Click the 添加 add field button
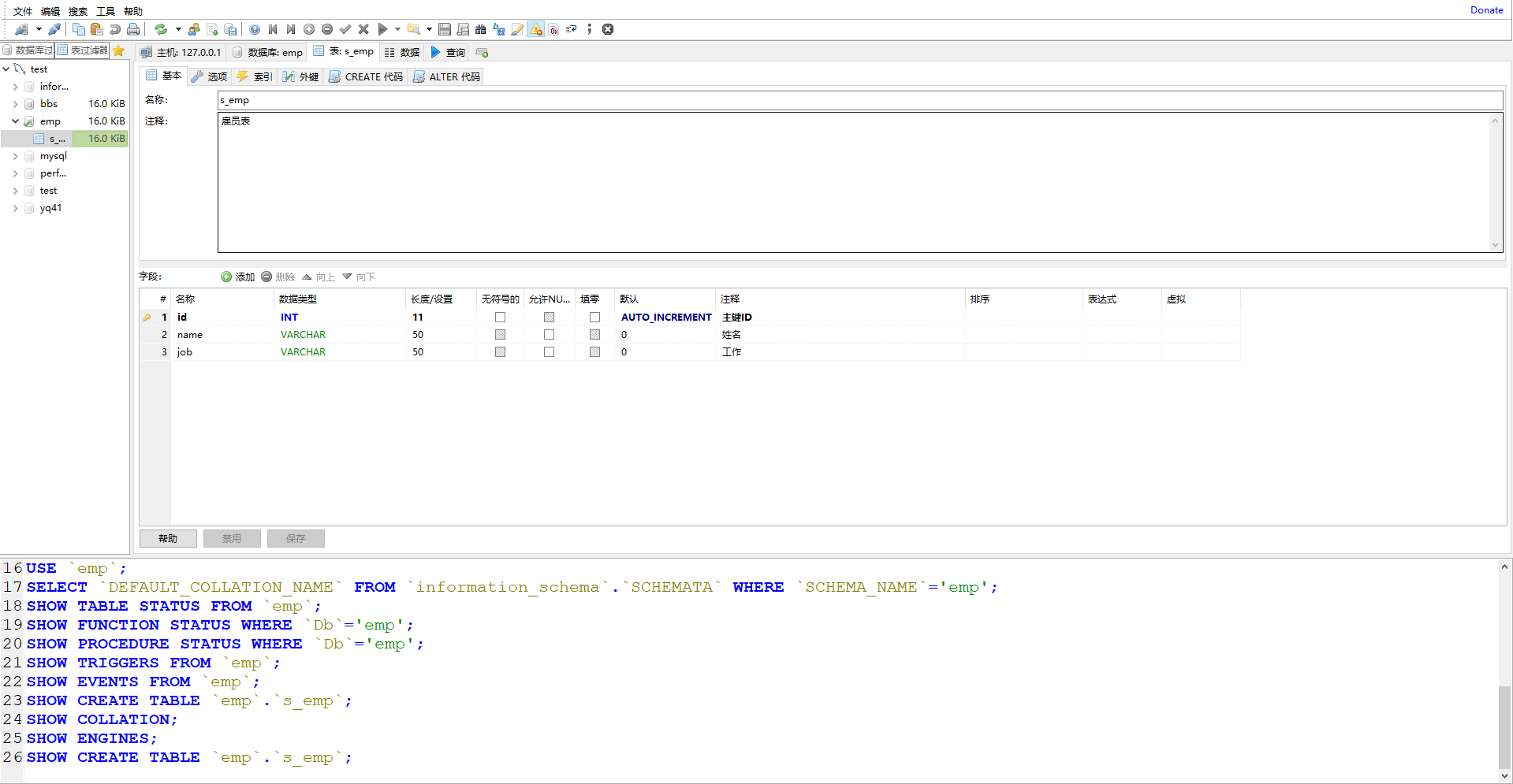This screenshot has height=784, width=1513. tap(238, 277)
